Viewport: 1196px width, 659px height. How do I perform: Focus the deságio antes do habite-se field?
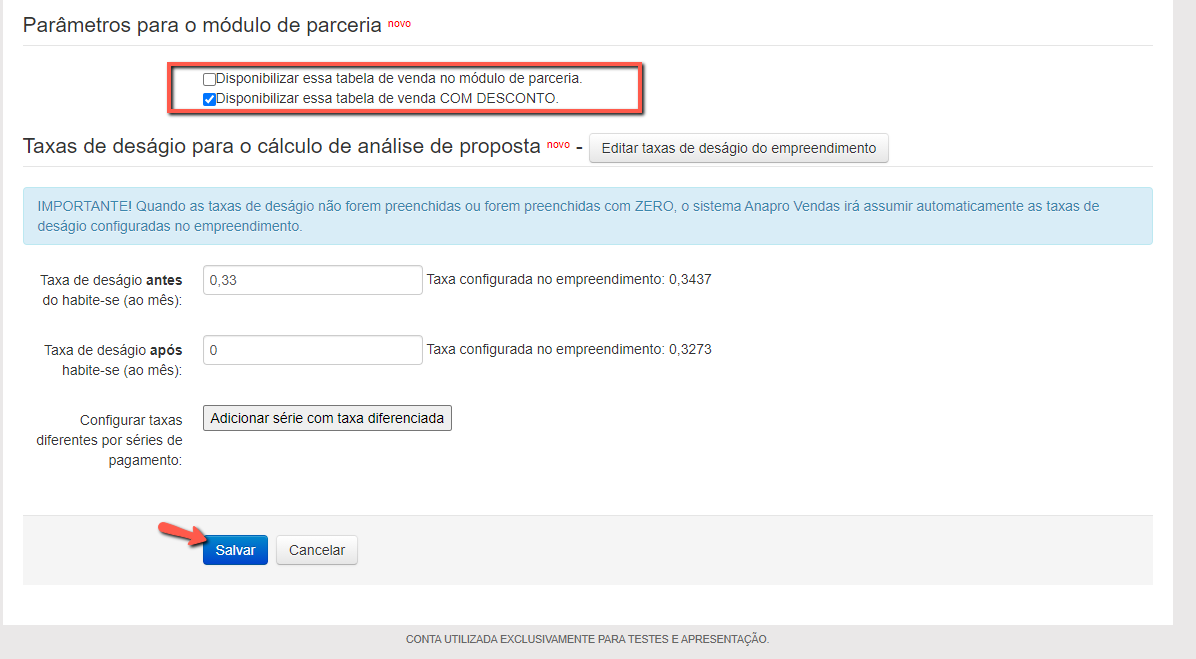(x=312, y=280)
